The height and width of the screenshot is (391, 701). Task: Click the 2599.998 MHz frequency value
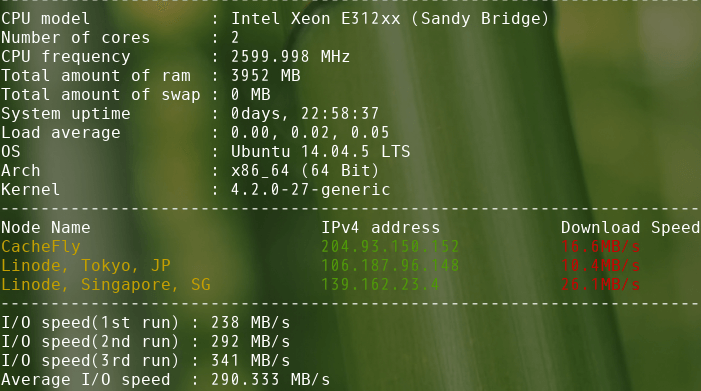(291, 57)
